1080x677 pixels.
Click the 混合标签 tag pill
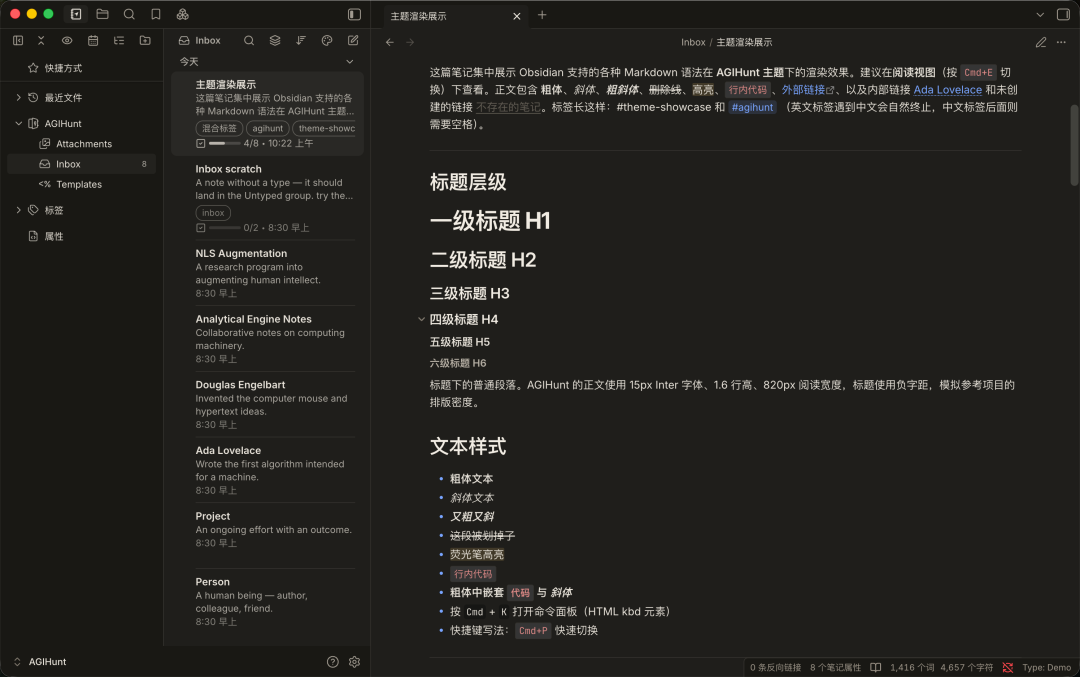tap(219, 128)
